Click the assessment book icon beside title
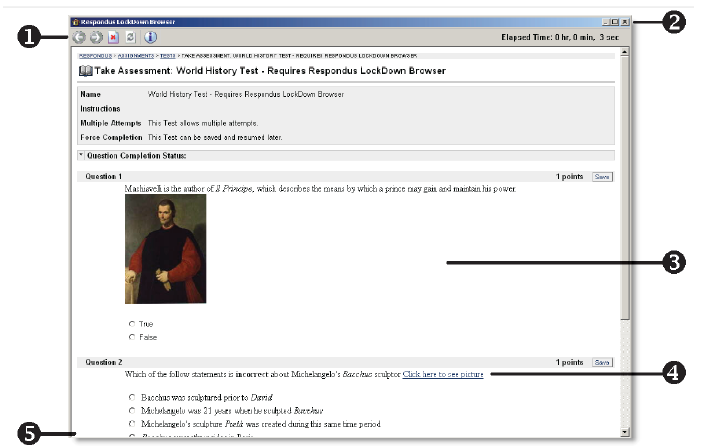The width and height of the screenshot is (712, 447). tap(85, 72)
